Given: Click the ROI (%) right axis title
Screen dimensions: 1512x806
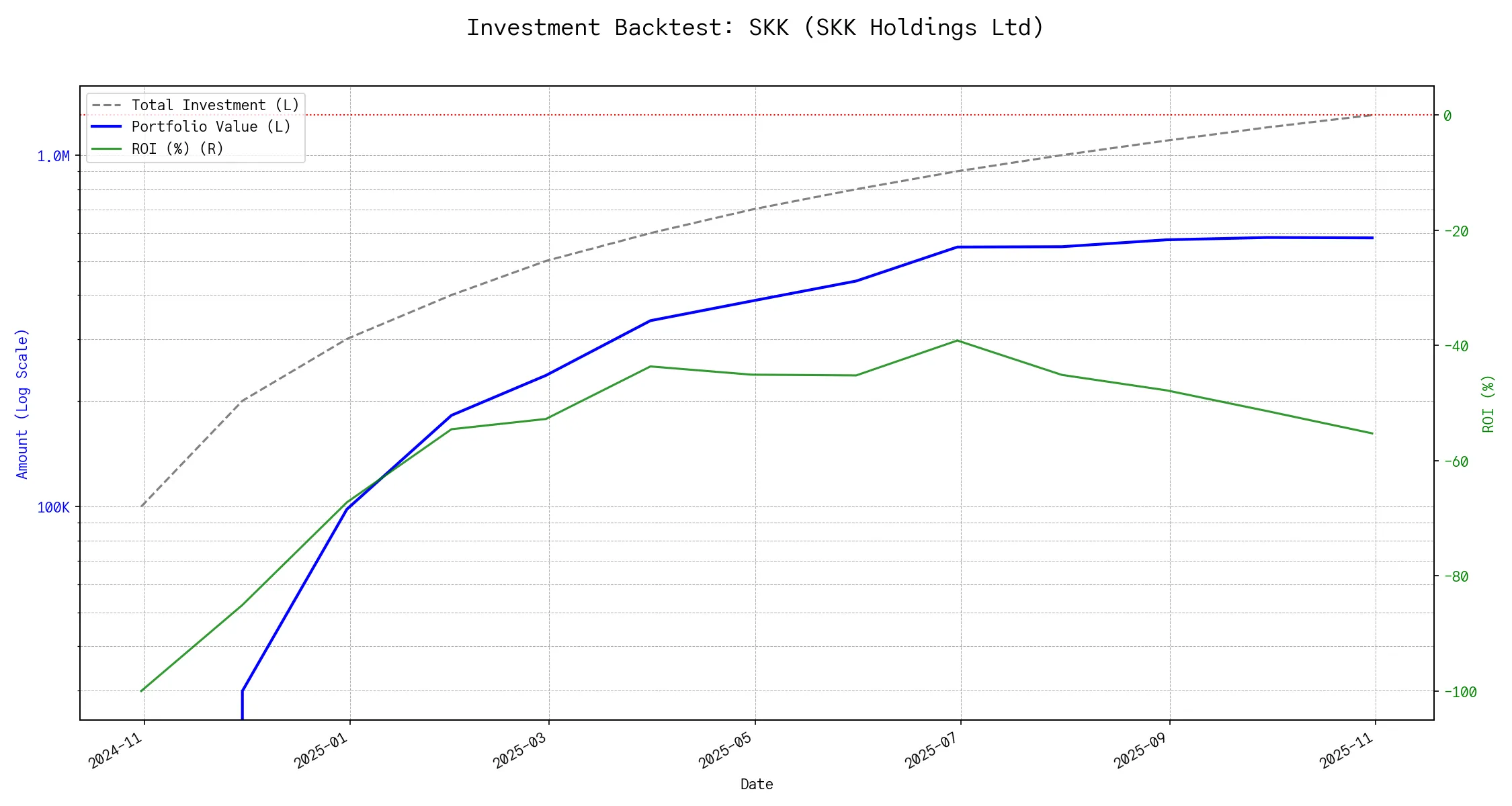Looking at the screenshot, I should point(1488,404).
